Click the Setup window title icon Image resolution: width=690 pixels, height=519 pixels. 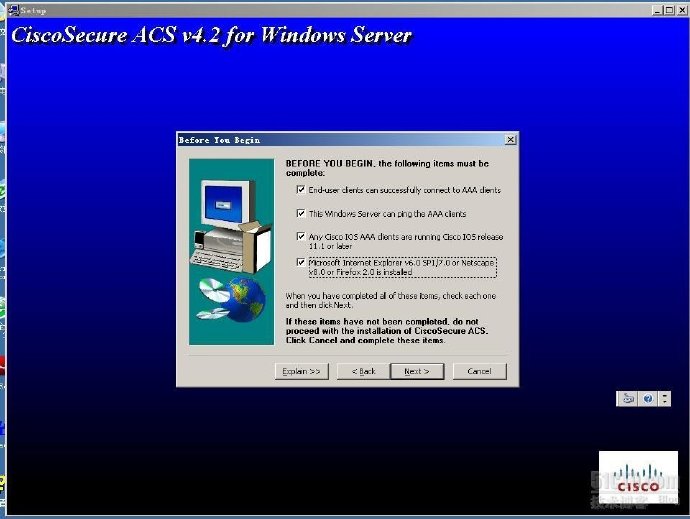(x=14, y=10)
